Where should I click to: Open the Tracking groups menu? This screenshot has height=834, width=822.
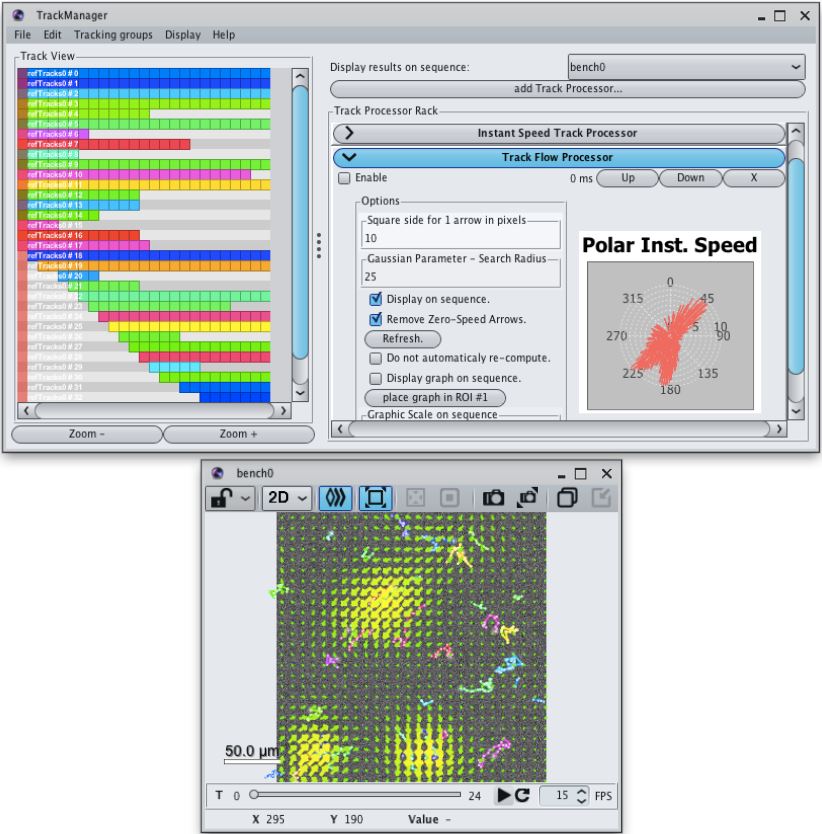click(113, 35)
